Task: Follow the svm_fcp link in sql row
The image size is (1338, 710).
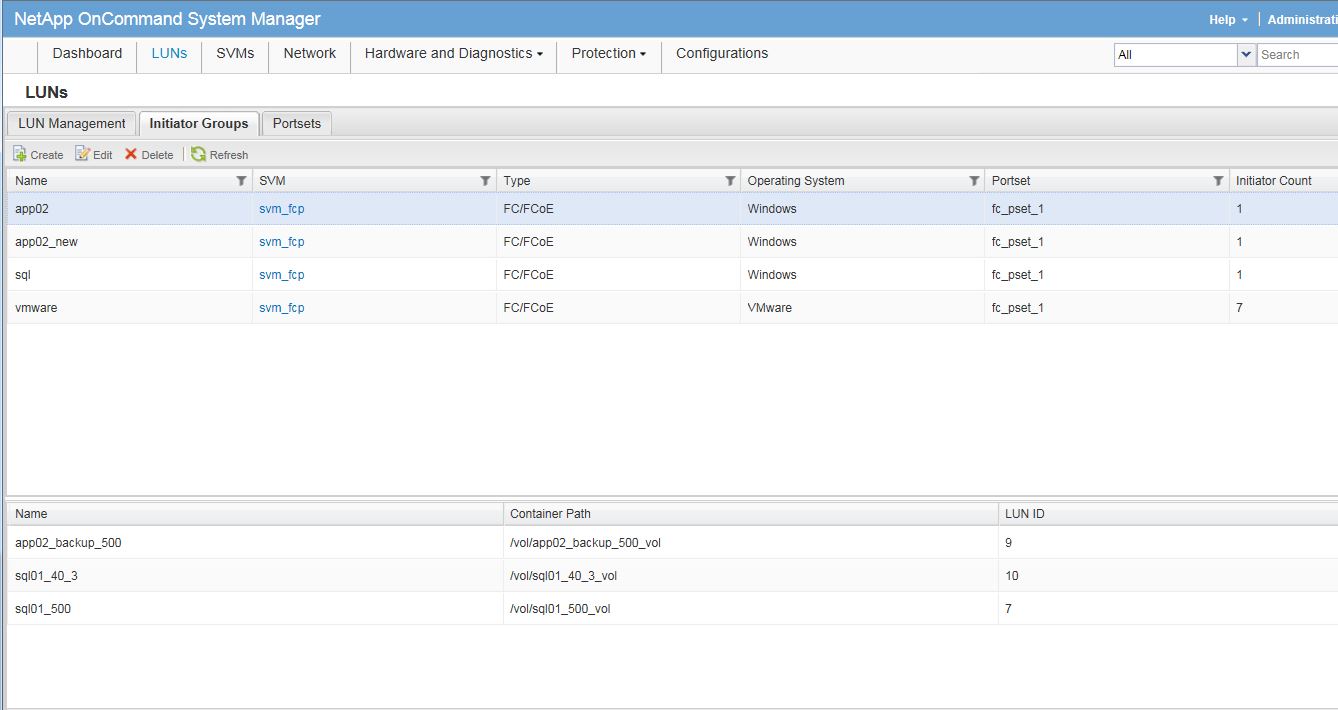Action: click(x=281, y=275)
